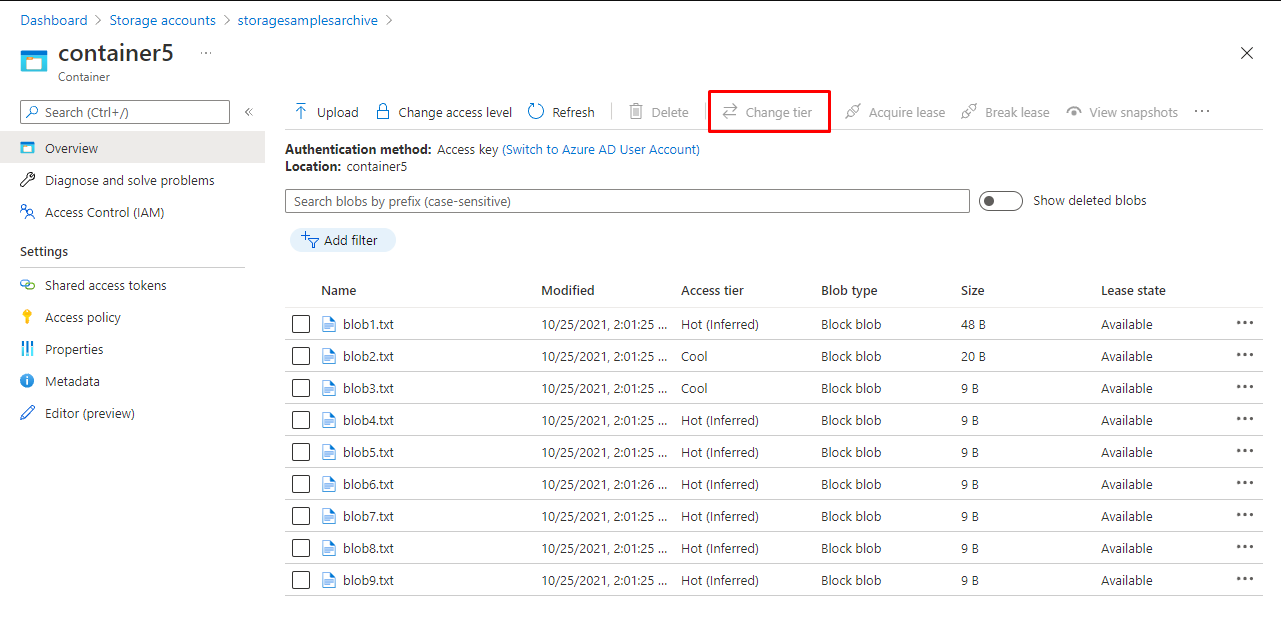This screenshot has height=629, width=1281.
Task: Select Metadata in the sidebar
Action: coord(72,381)
